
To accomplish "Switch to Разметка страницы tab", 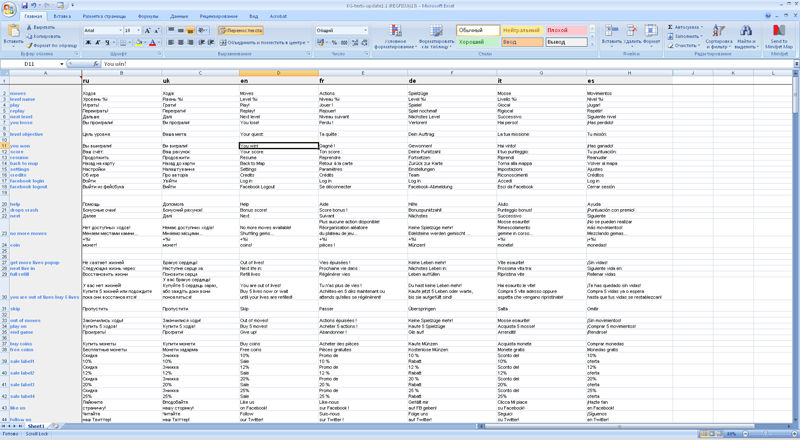I will 104,16.
